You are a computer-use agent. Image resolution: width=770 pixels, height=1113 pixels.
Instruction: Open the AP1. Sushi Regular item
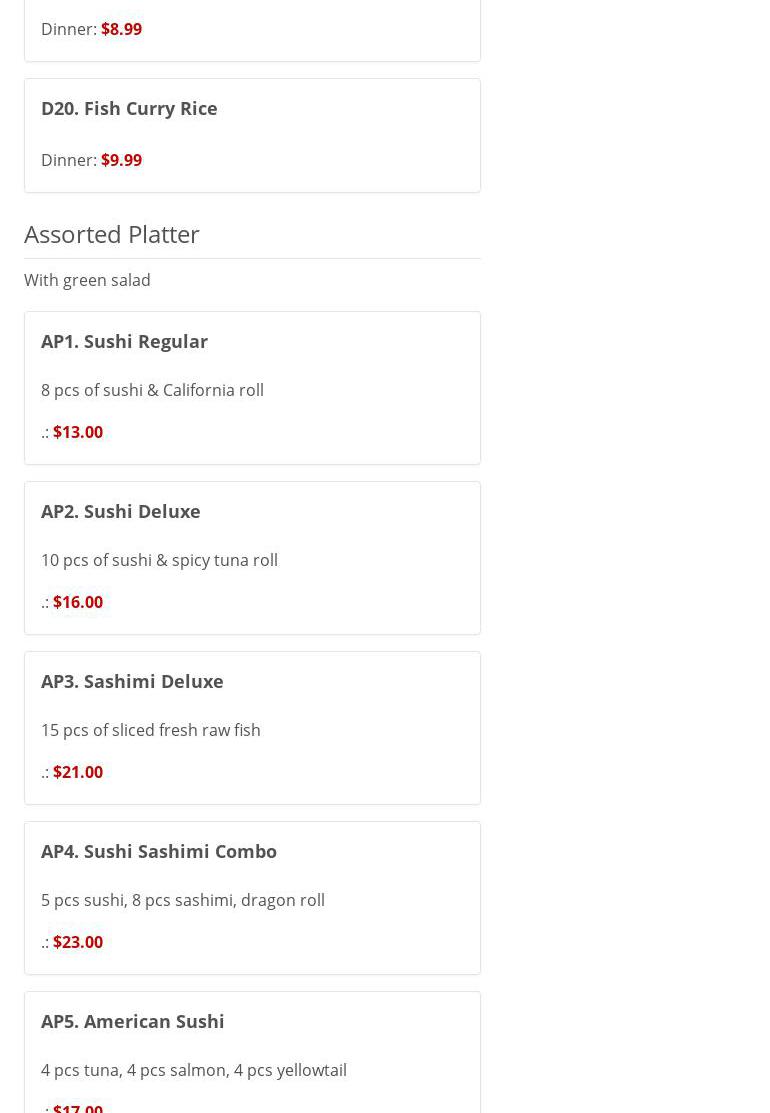pos(124,341)
